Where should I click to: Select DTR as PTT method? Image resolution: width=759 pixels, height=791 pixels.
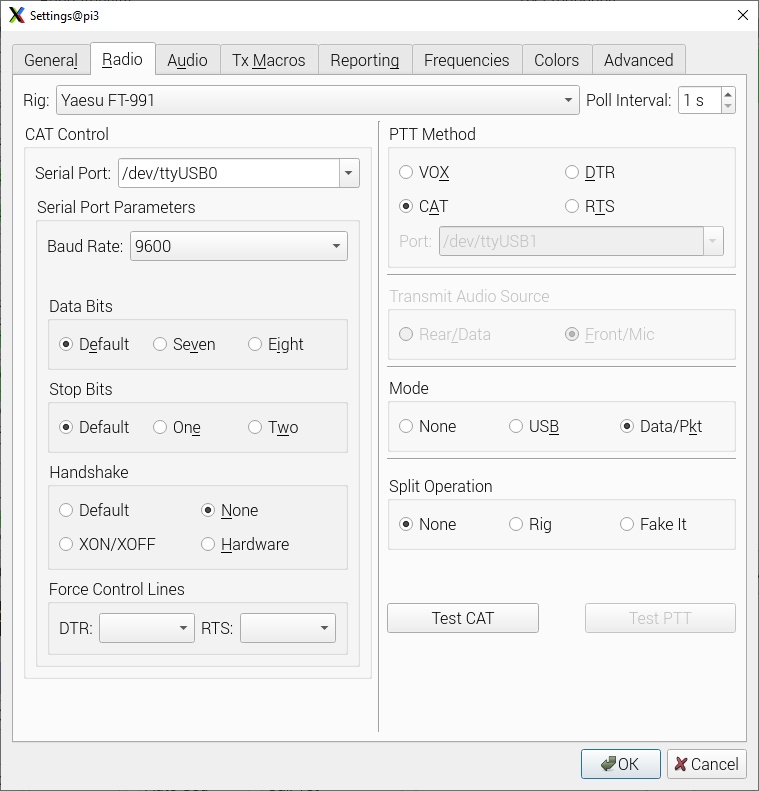click(x=590, y=173)
